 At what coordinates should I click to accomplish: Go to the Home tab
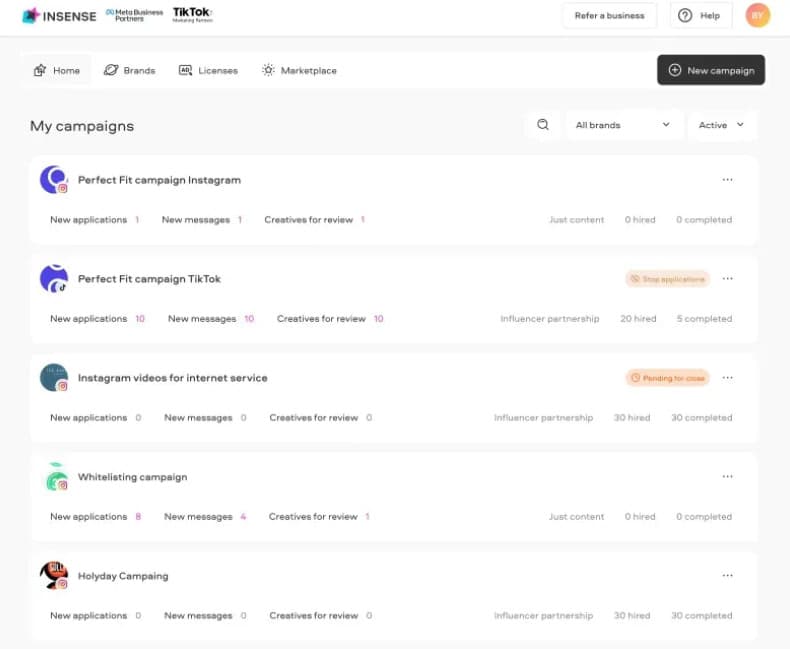pyautogui.click(x=56, y=71)
